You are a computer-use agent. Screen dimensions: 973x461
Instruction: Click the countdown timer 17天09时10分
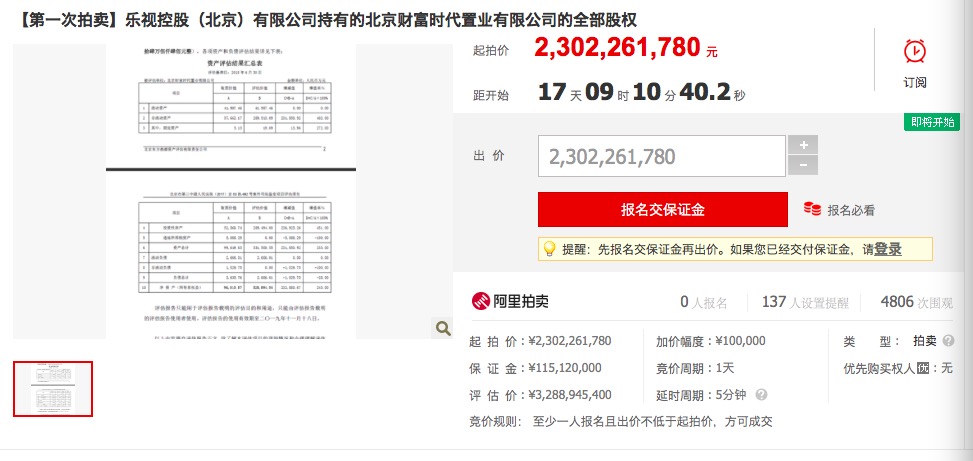coord(642,93)
